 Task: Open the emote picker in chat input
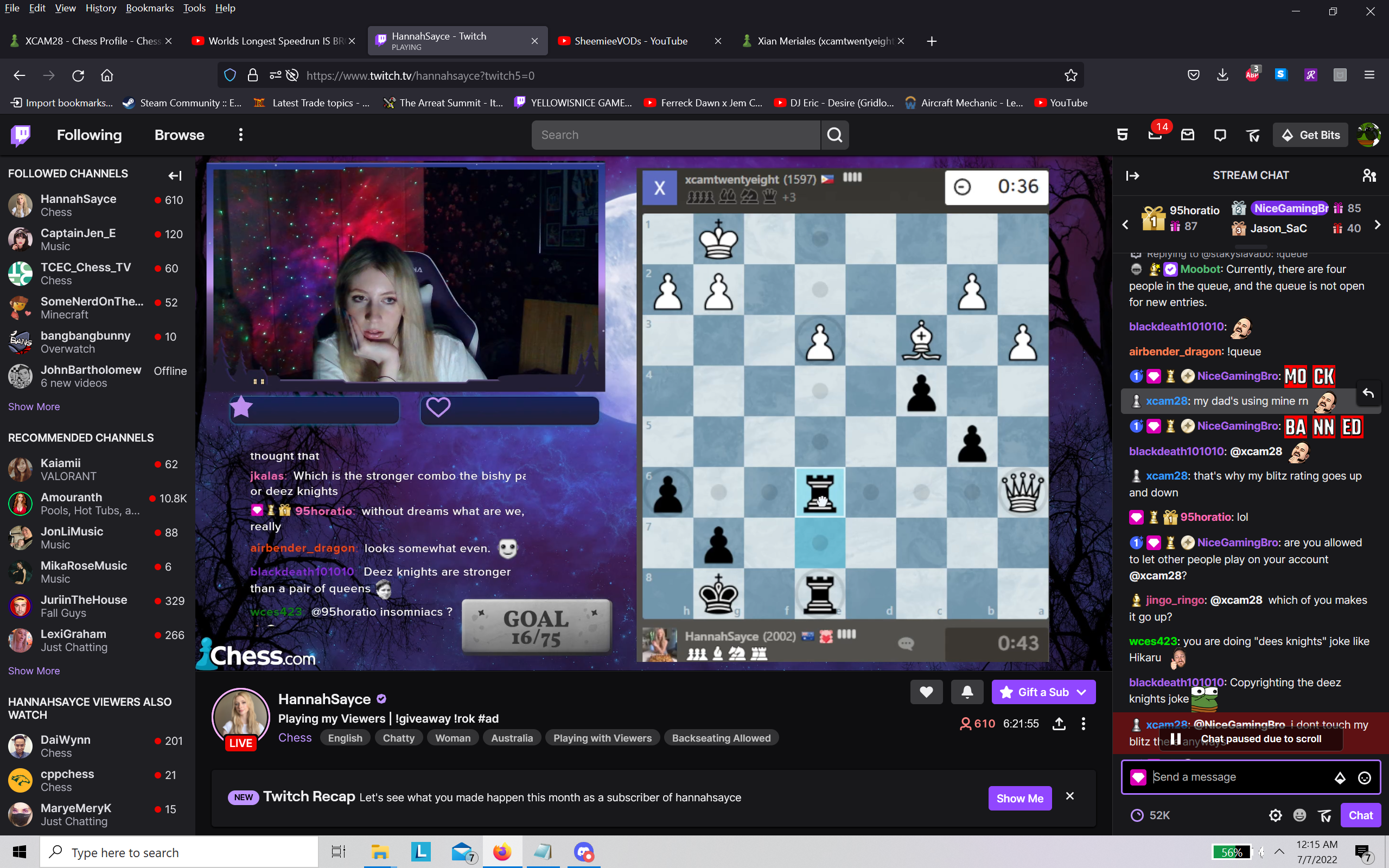click(x=1365, y=777)
